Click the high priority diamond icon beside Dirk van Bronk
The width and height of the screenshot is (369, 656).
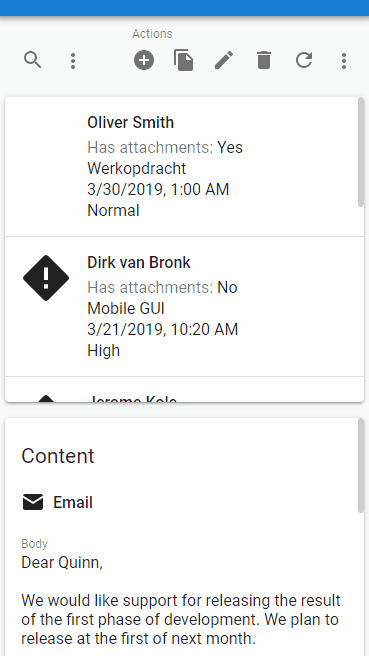[x=46, y=278]
